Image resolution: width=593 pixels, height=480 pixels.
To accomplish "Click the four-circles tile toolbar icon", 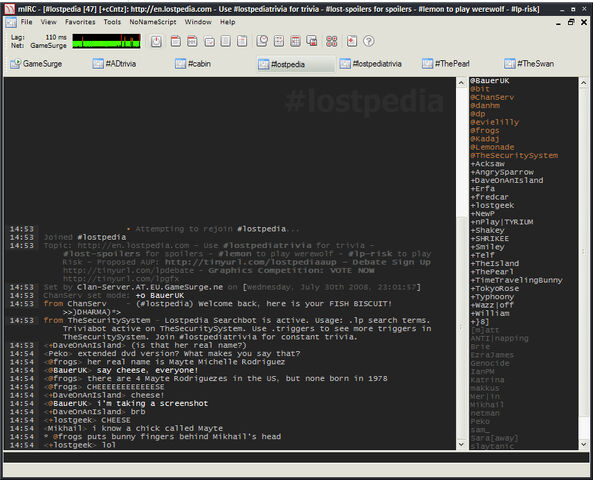I will 331,41.
